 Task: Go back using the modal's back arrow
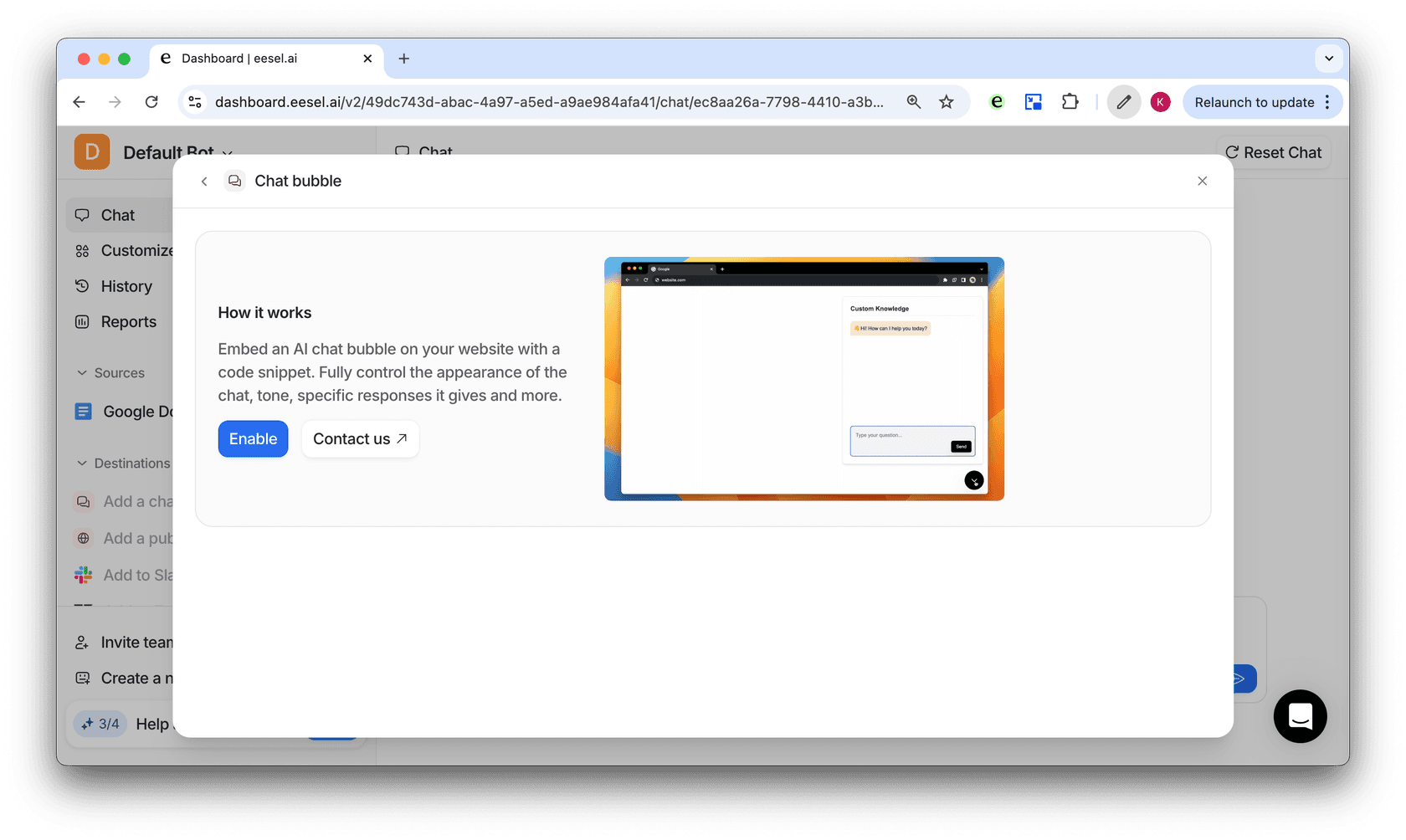(x=204, y=181)
